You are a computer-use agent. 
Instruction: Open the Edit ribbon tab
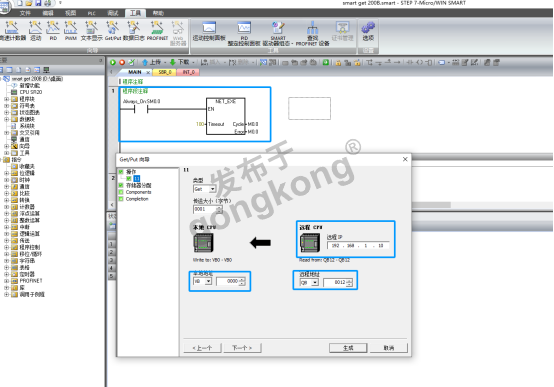click(48, 13)
